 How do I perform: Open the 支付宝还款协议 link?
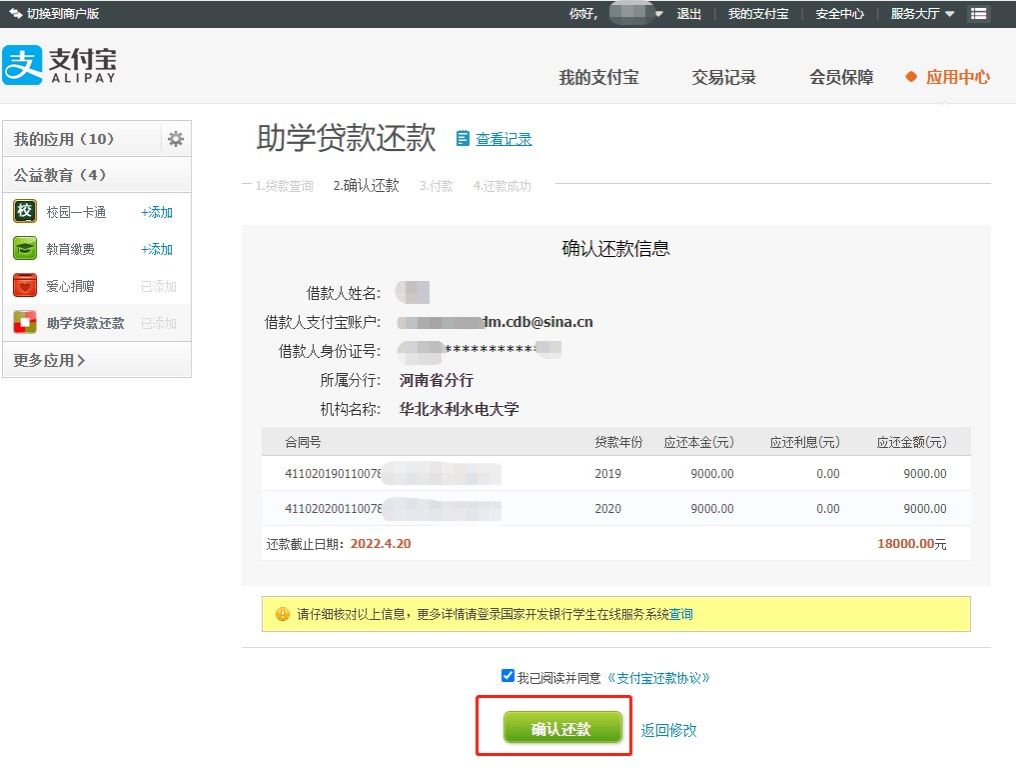coord(658,678)
